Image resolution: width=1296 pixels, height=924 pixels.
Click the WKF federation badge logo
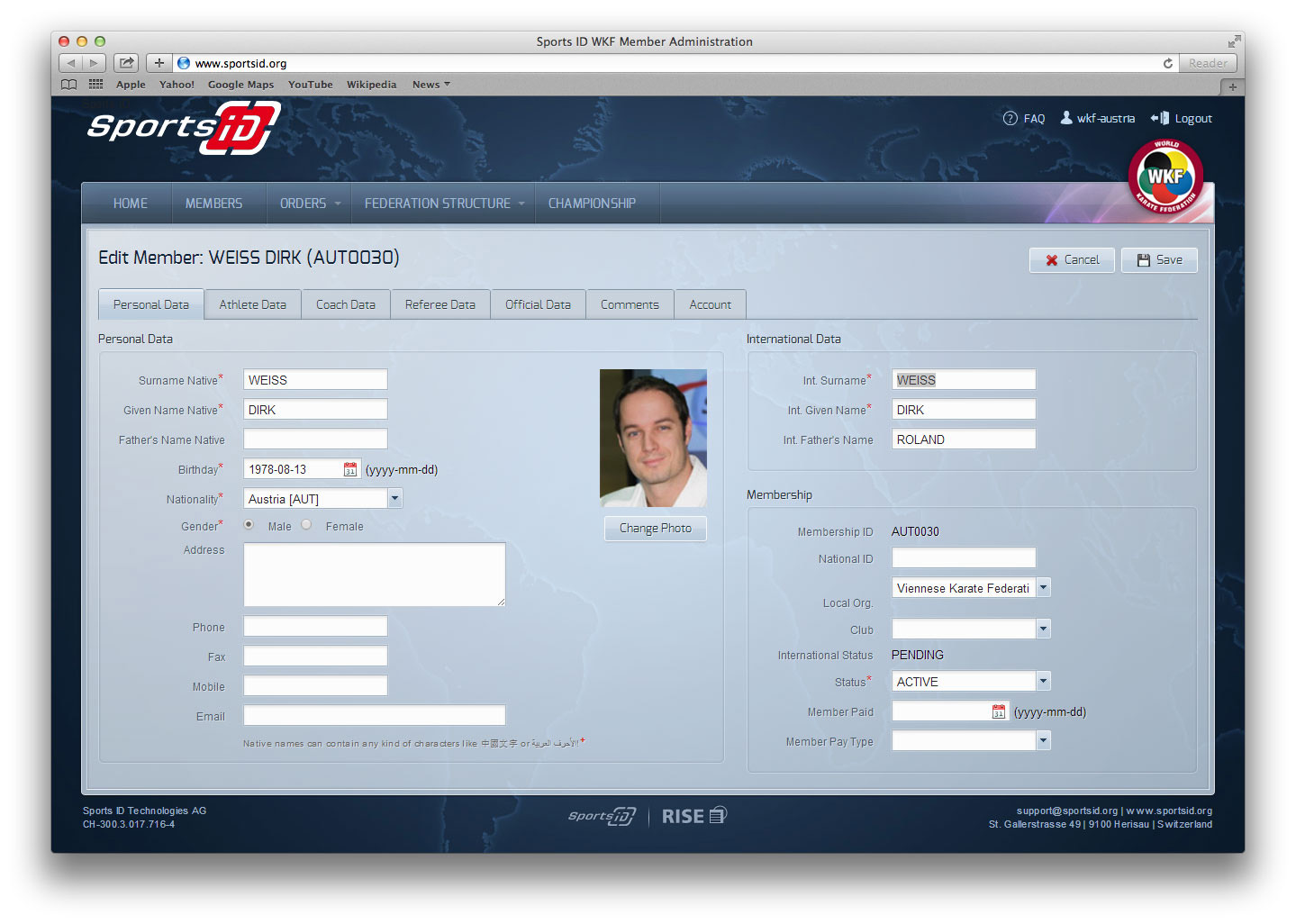1165,177
